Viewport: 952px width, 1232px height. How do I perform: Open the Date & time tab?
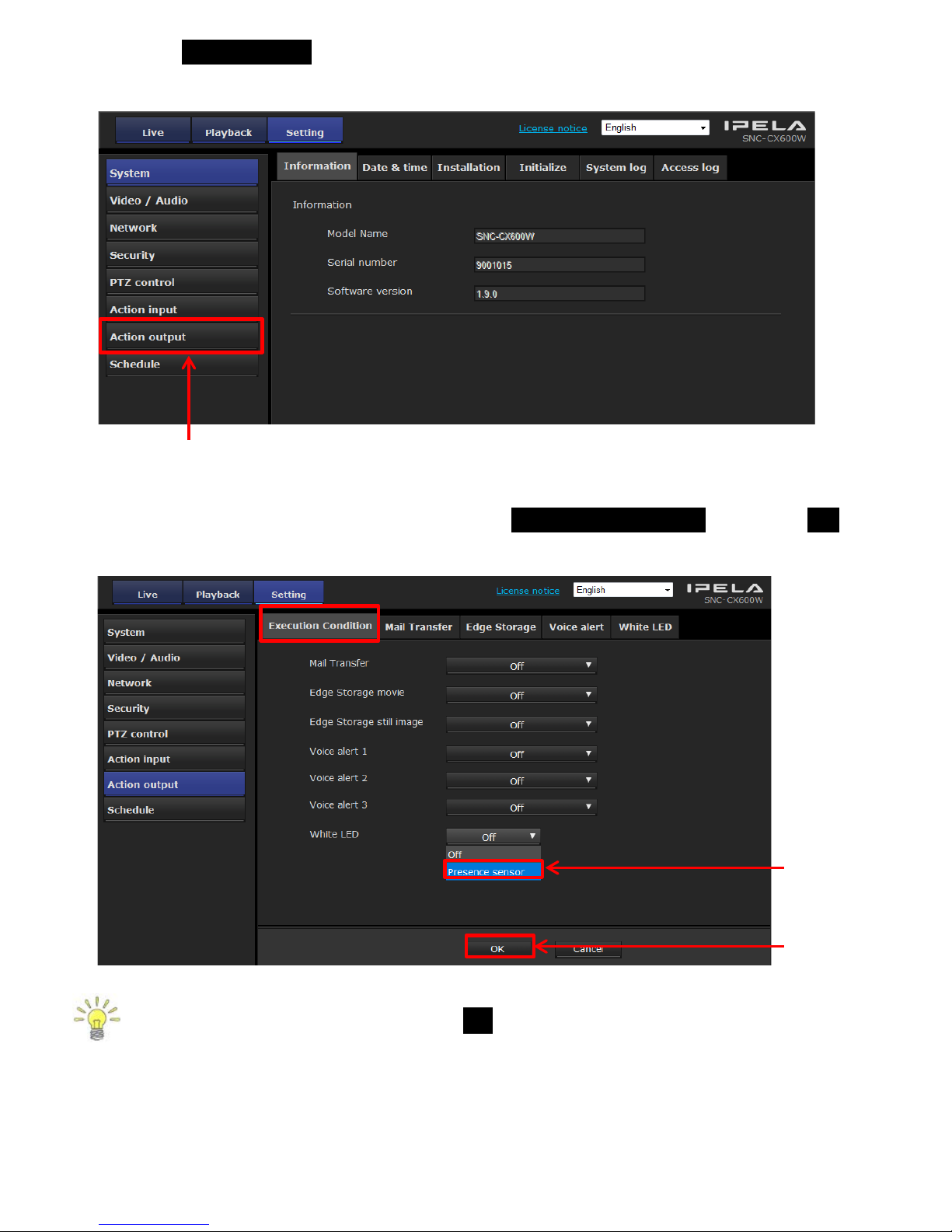[x=394, y=167]
